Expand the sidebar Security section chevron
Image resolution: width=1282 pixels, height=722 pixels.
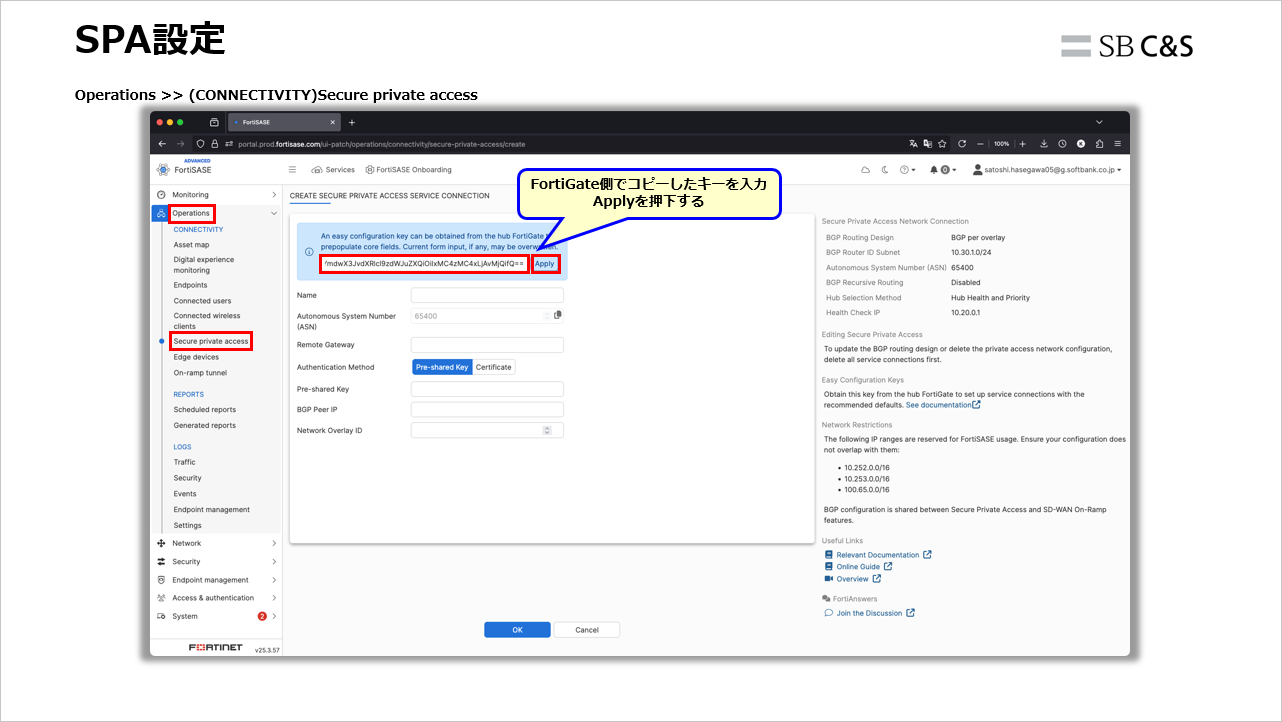point(274,562)
